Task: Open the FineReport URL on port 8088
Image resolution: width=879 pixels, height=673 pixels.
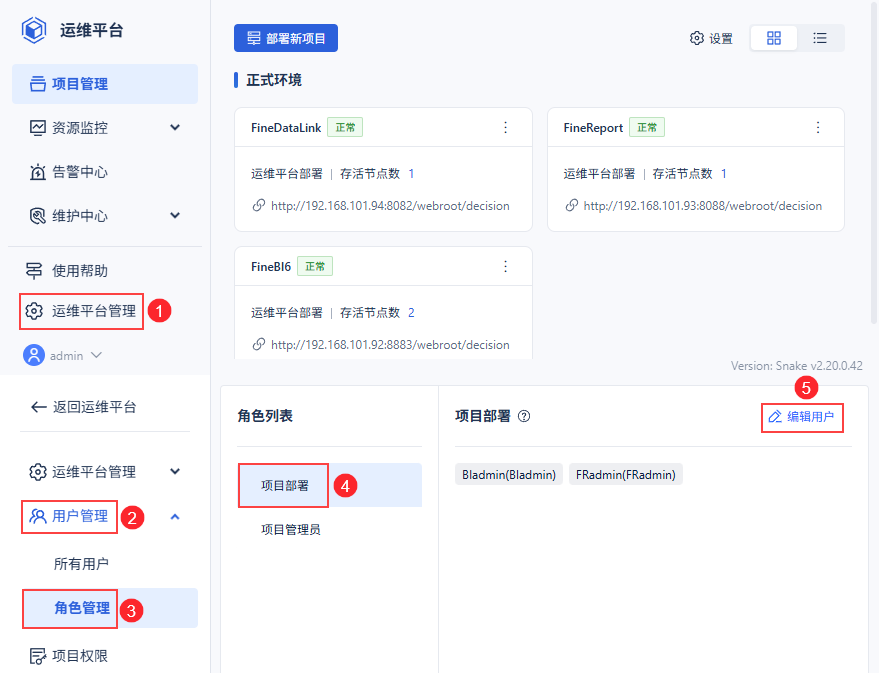Action: pos(702,206)
